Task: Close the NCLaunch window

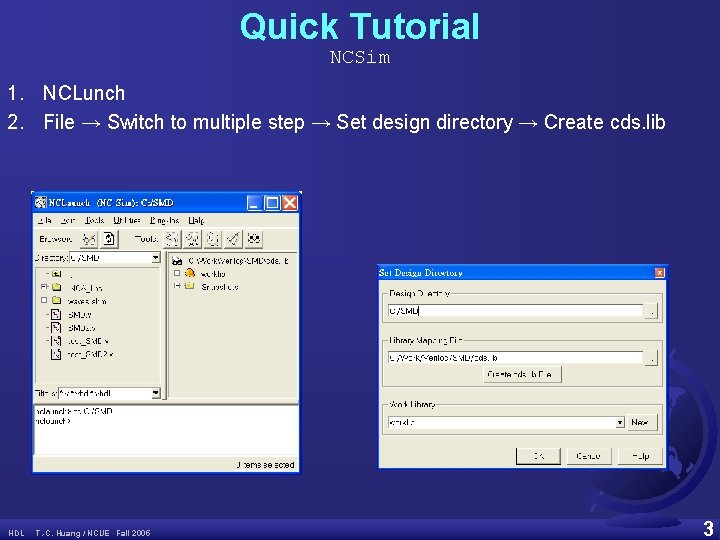Action: tap(290, 202)
